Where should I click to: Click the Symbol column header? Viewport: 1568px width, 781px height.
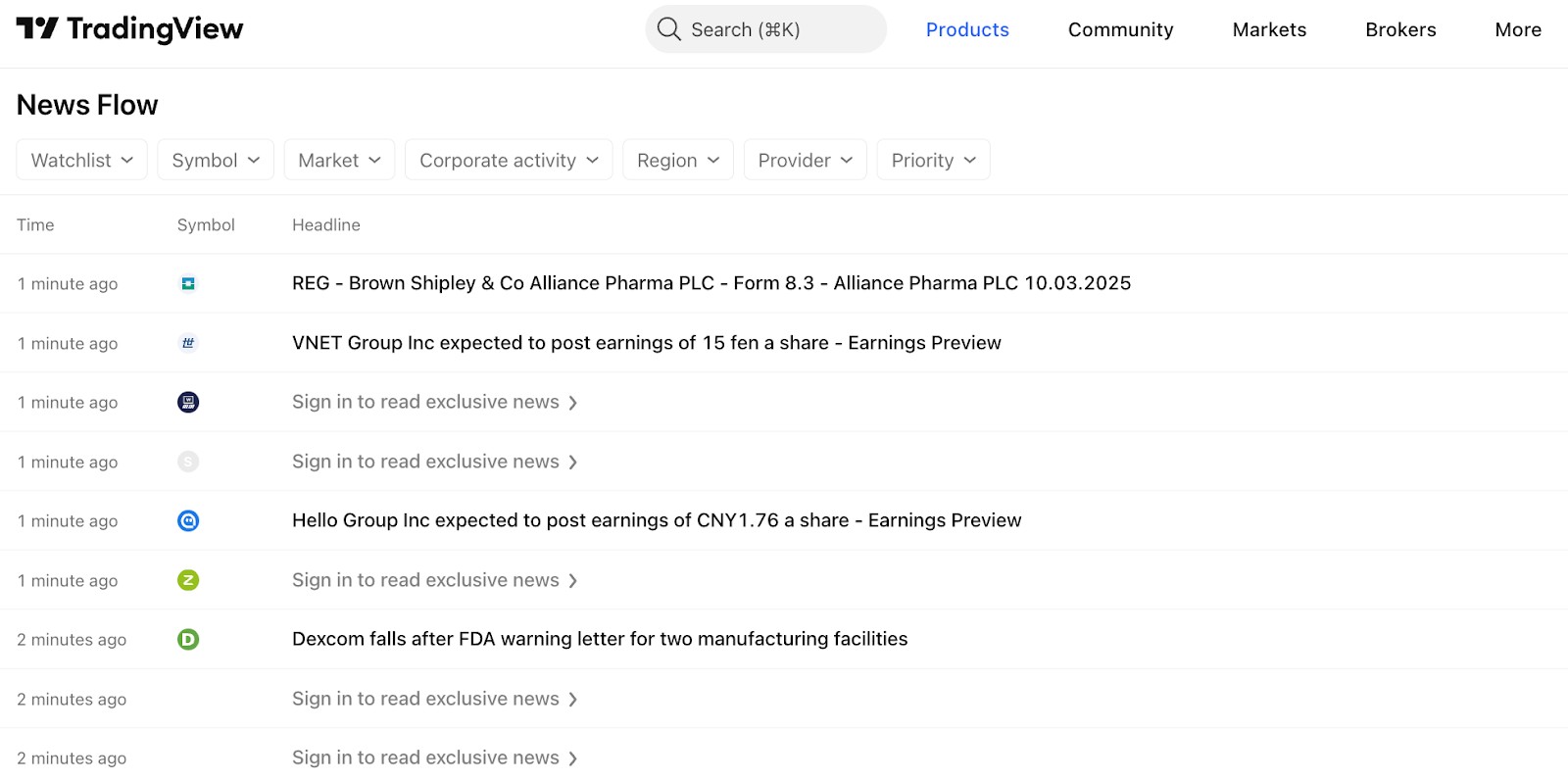[206, 224]
